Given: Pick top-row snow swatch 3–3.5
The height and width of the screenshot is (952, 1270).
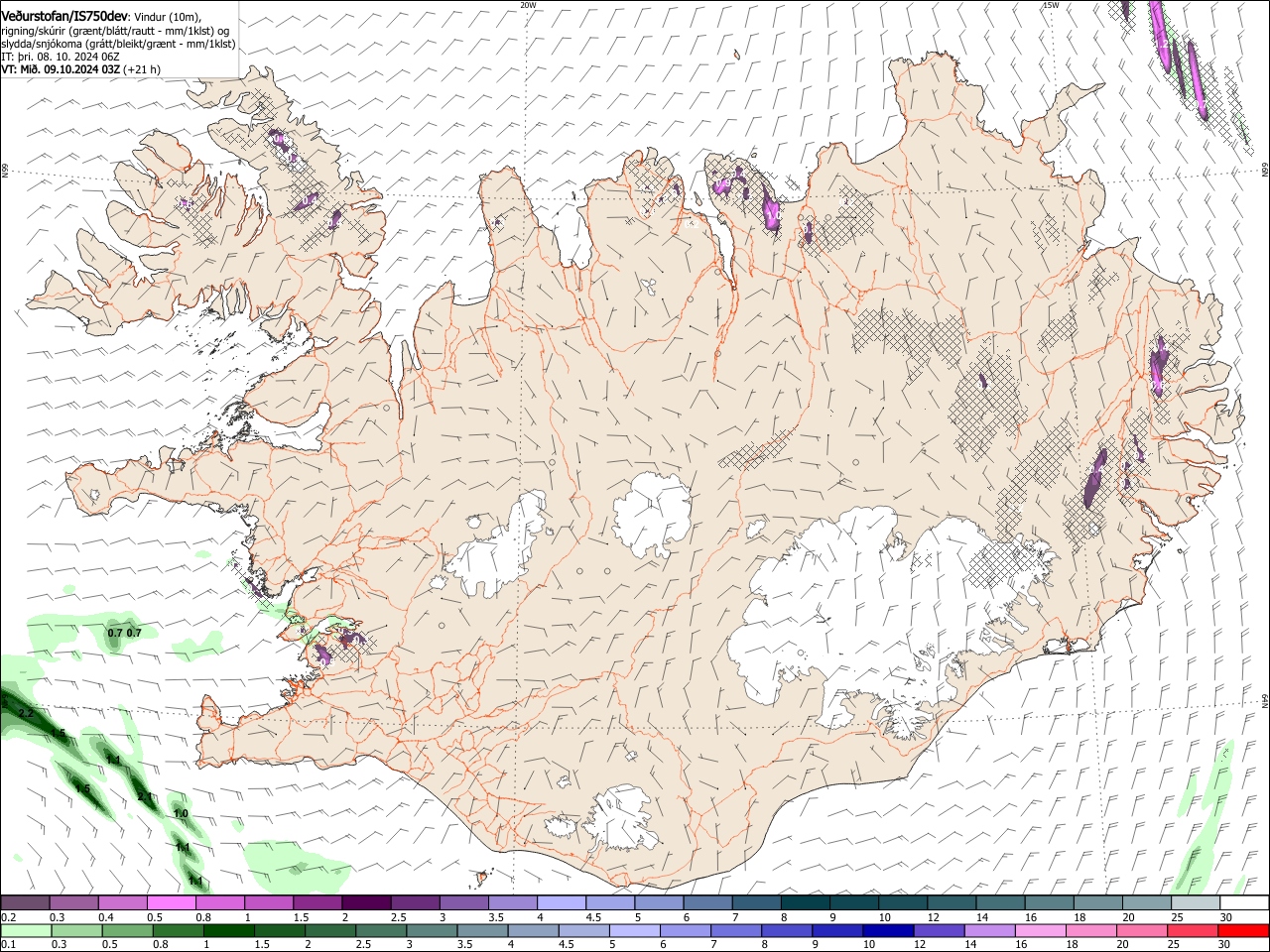Looking at the screenshot, I should (463, 903).
